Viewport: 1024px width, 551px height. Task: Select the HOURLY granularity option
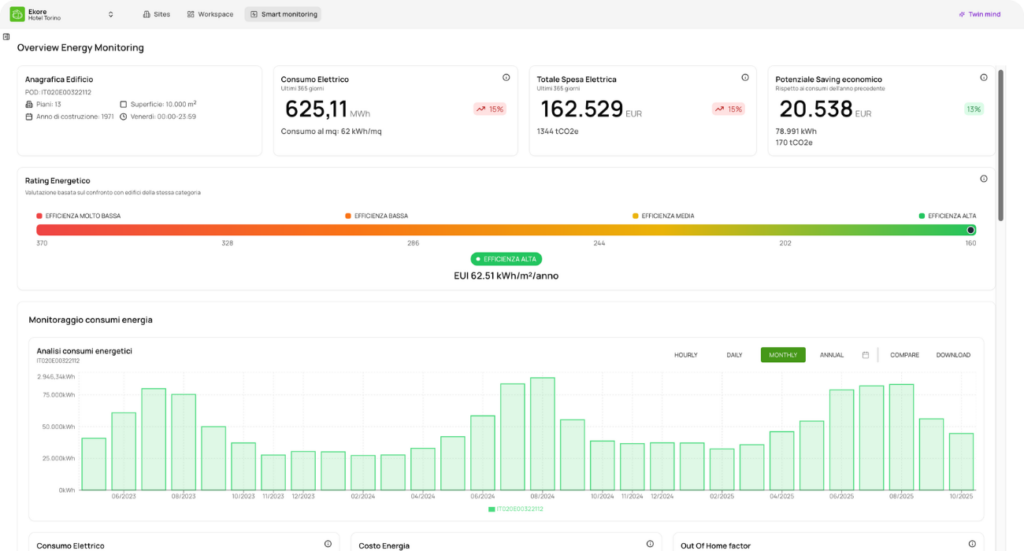(686, 355)
